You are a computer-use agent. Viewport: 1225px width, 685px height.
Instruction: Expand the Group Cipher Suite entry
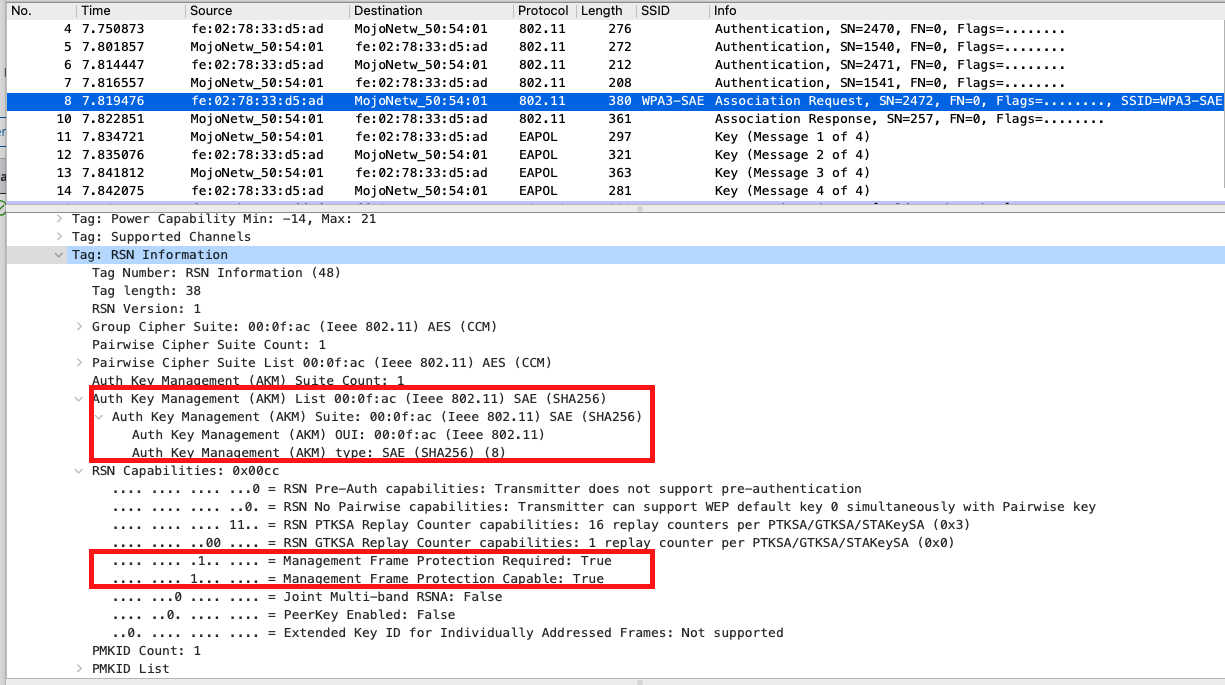(x=79, y=326)
